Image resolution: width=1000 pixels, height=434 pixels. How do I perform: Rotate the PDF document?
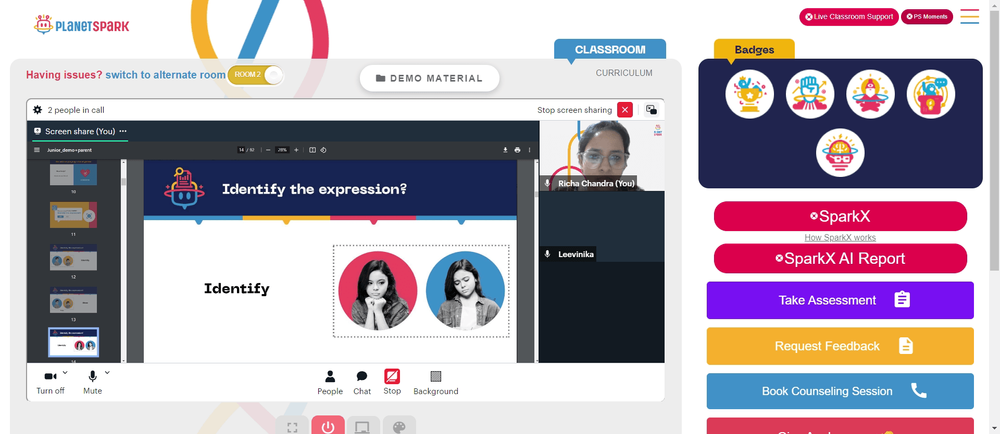pyautogui.click(x=323, y=150)
